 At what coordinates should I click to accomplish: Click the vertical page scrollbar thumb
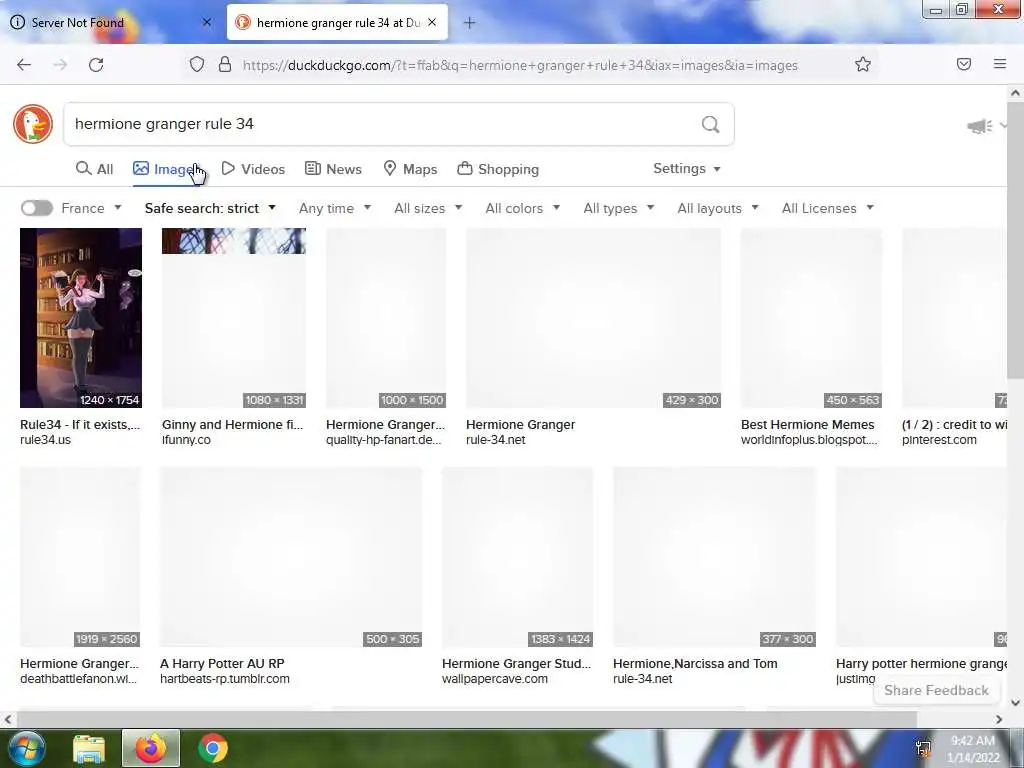click(1015, 238)
